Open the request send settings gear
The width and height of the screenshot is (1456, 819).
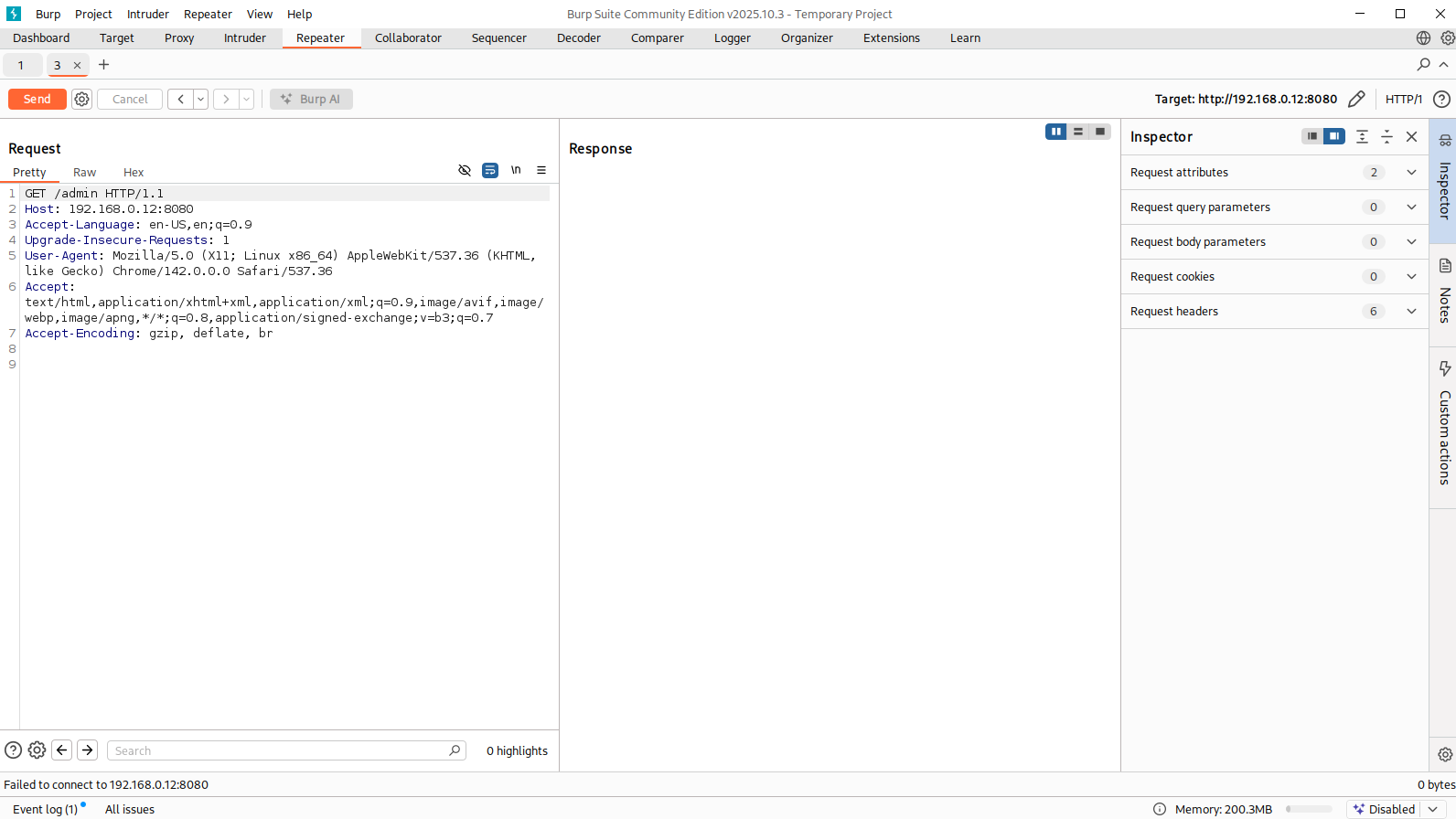[x=81, y=99]
